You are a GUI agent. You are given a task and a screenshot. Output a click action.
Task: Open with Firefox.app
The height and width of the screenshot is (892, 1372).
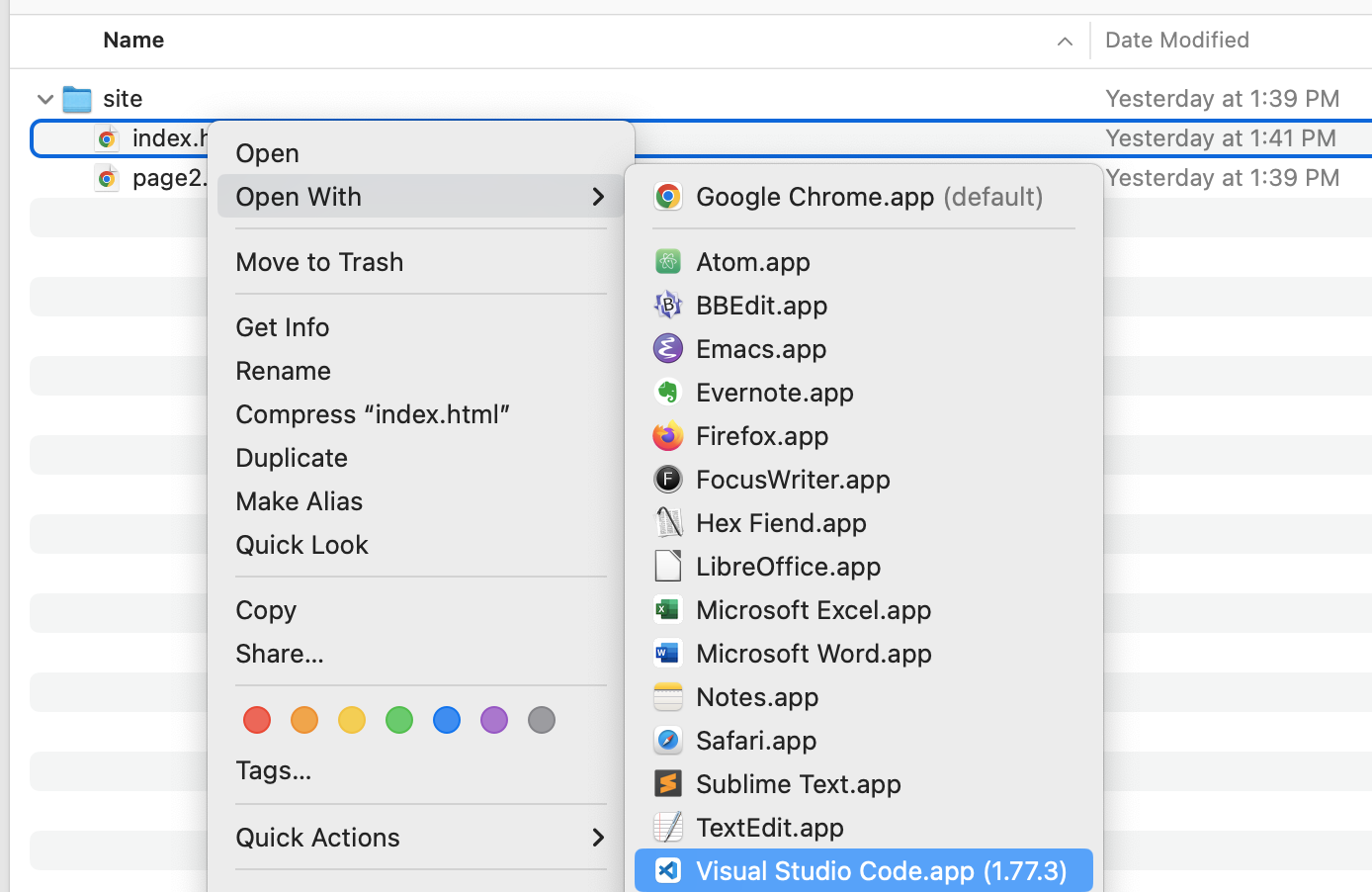tap(864, 436)
